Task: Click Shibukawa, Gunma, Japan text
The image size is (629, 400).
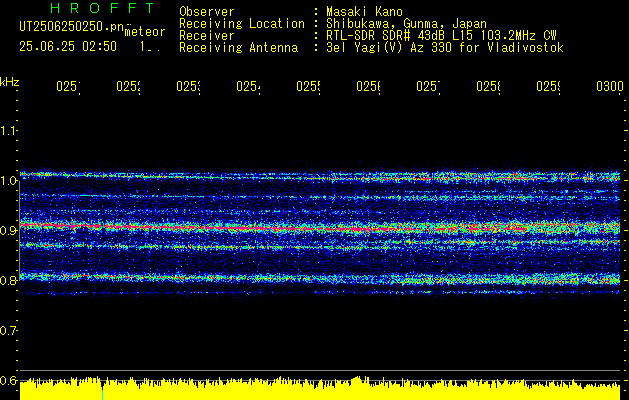Action: coord(406,24)
